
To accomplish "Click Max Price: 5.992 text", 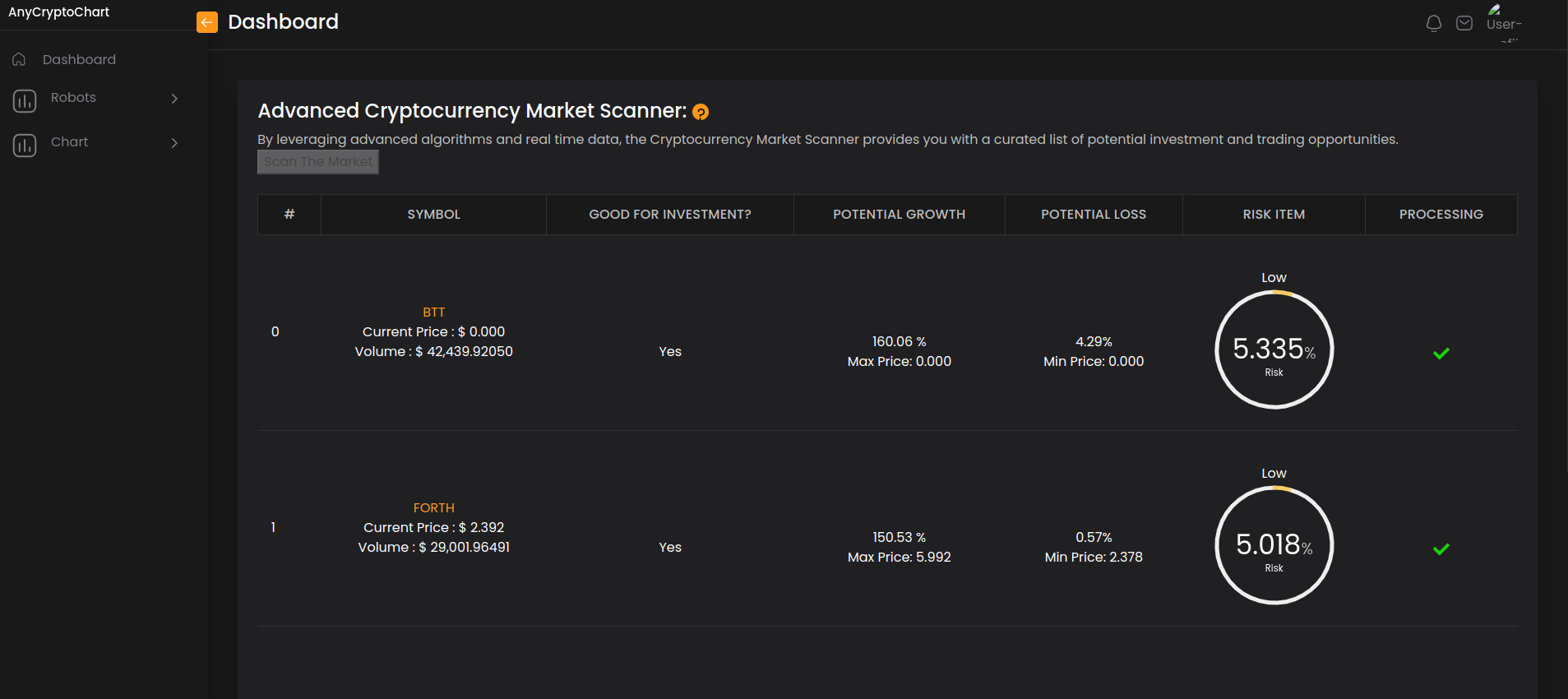I will pos(900,557).
